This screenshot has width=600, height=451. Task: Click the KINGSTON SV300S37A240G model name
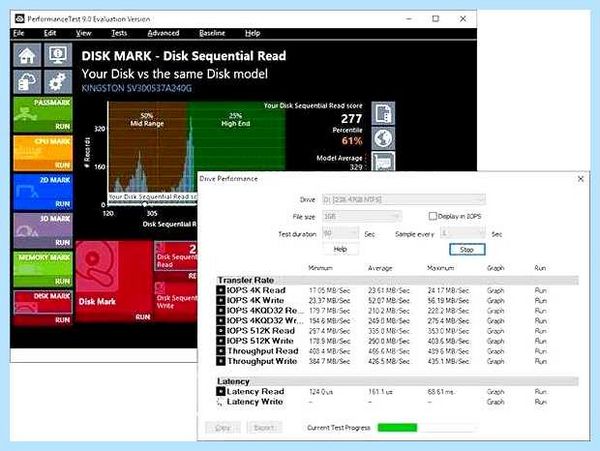pyautogui.click(x=137, y=88)
